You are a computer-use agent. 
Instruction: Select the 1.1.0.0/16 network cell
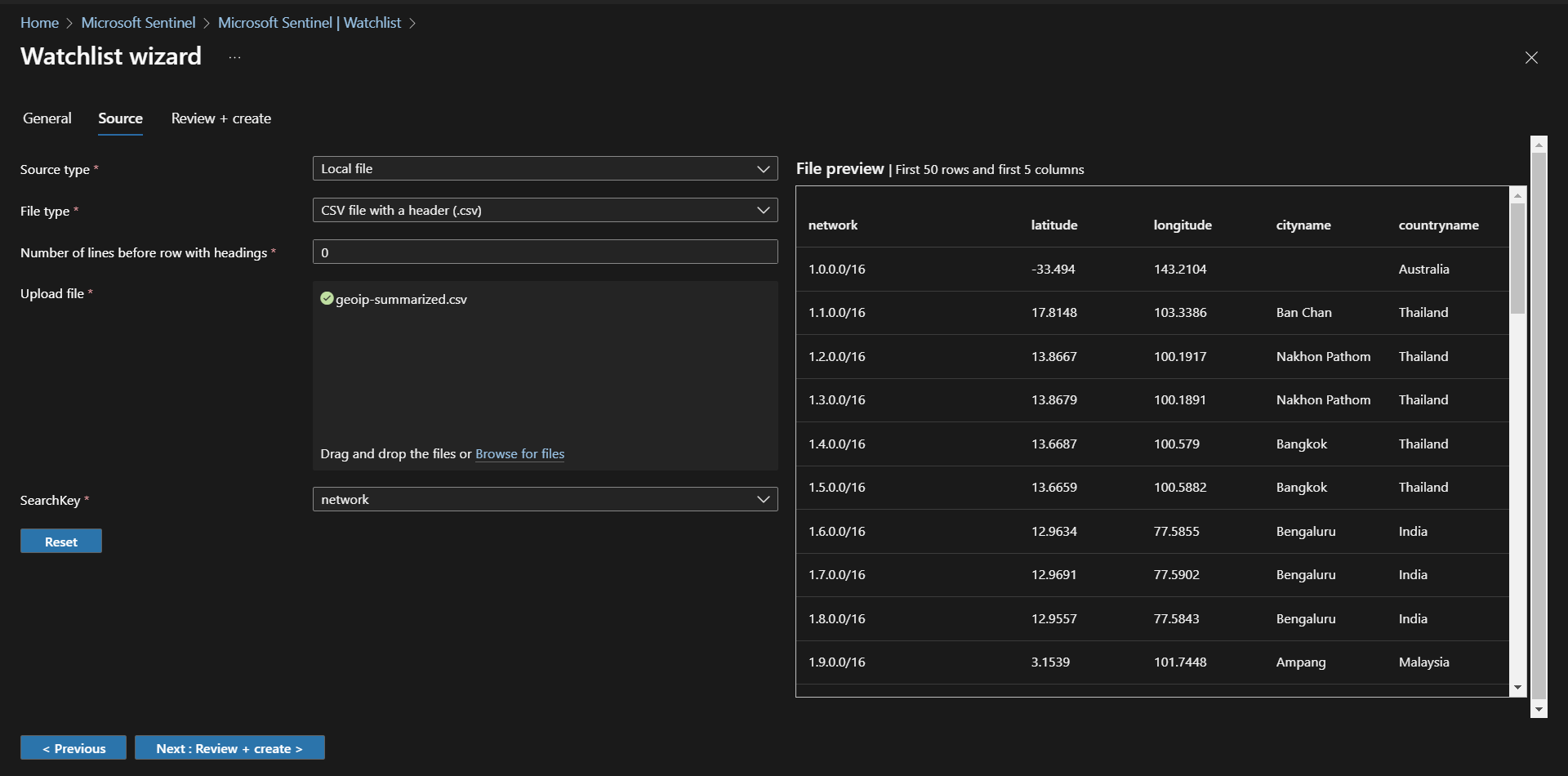pos(837,312)
